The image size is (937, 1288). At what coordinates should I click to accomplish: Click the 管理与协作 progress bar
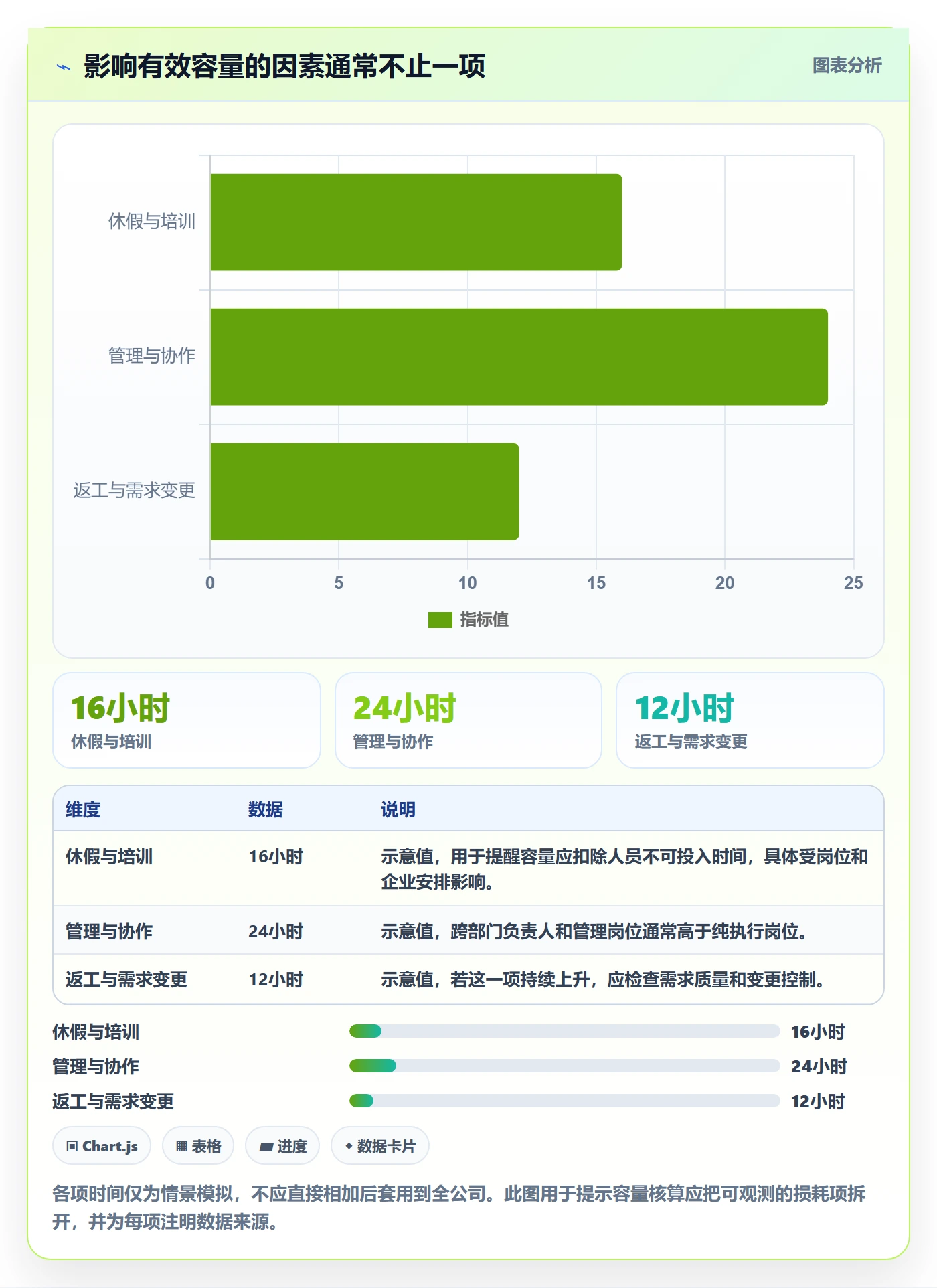tap(565, 1066)
